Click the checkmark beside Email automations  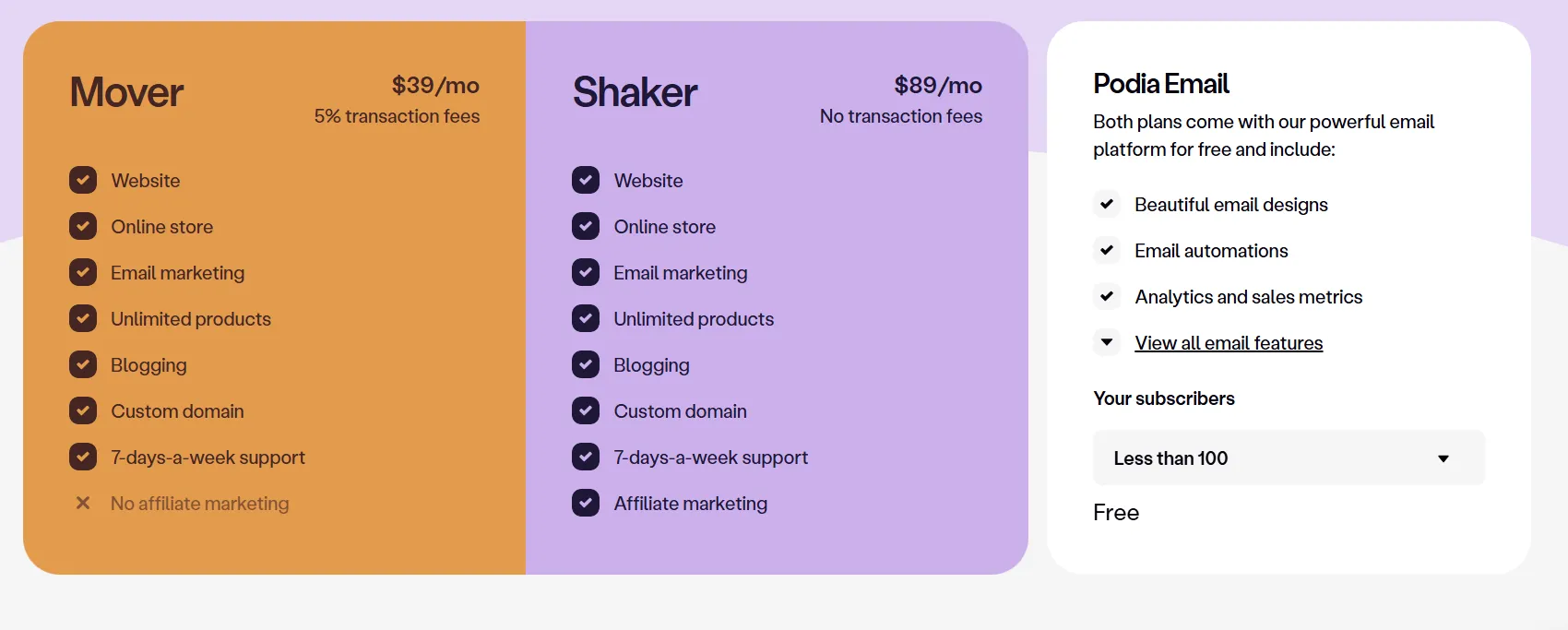tap(1107, 250)
